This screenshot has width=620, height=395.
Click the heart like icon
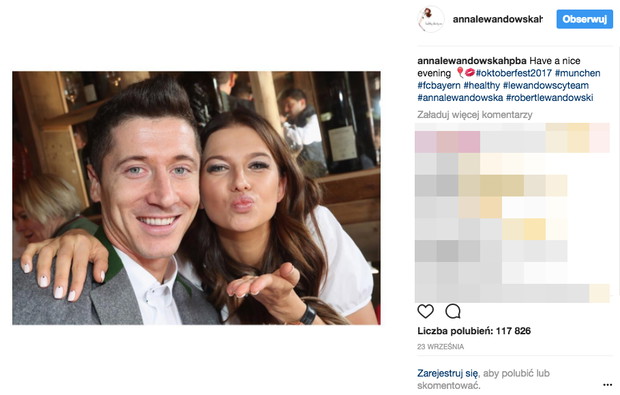click(x=425, y=311)
